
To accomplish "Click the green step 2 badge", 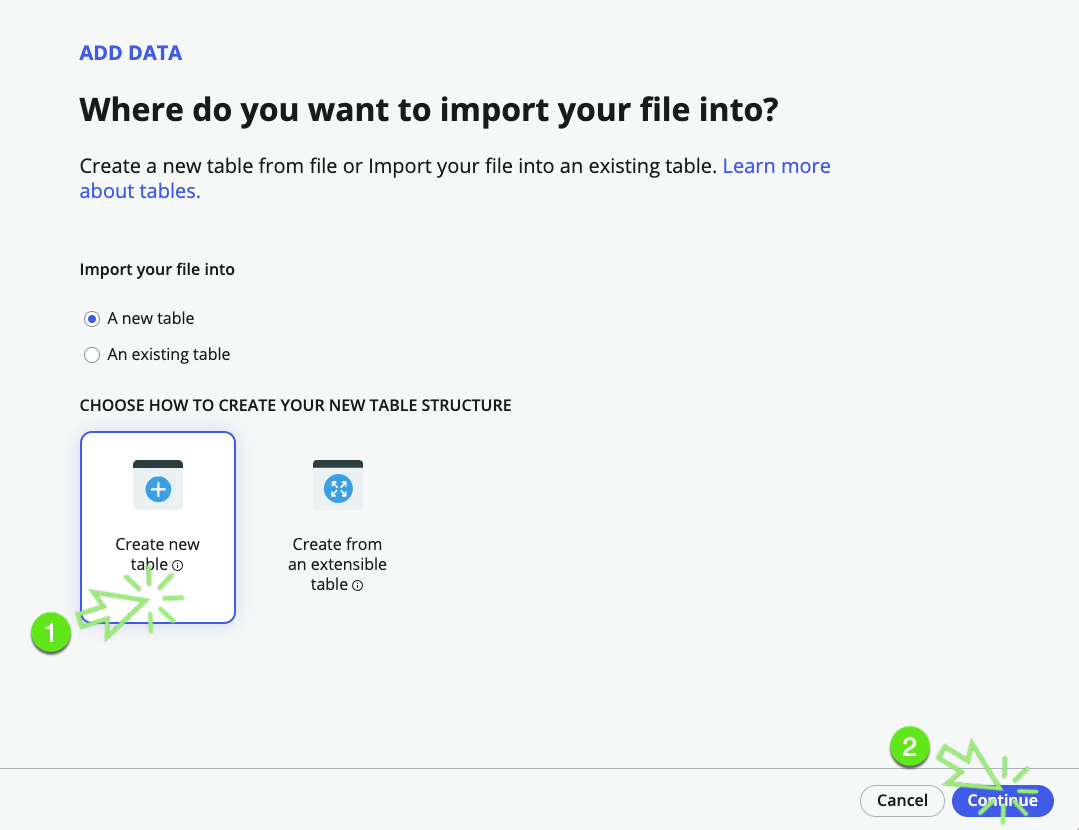I will (909, 748).
